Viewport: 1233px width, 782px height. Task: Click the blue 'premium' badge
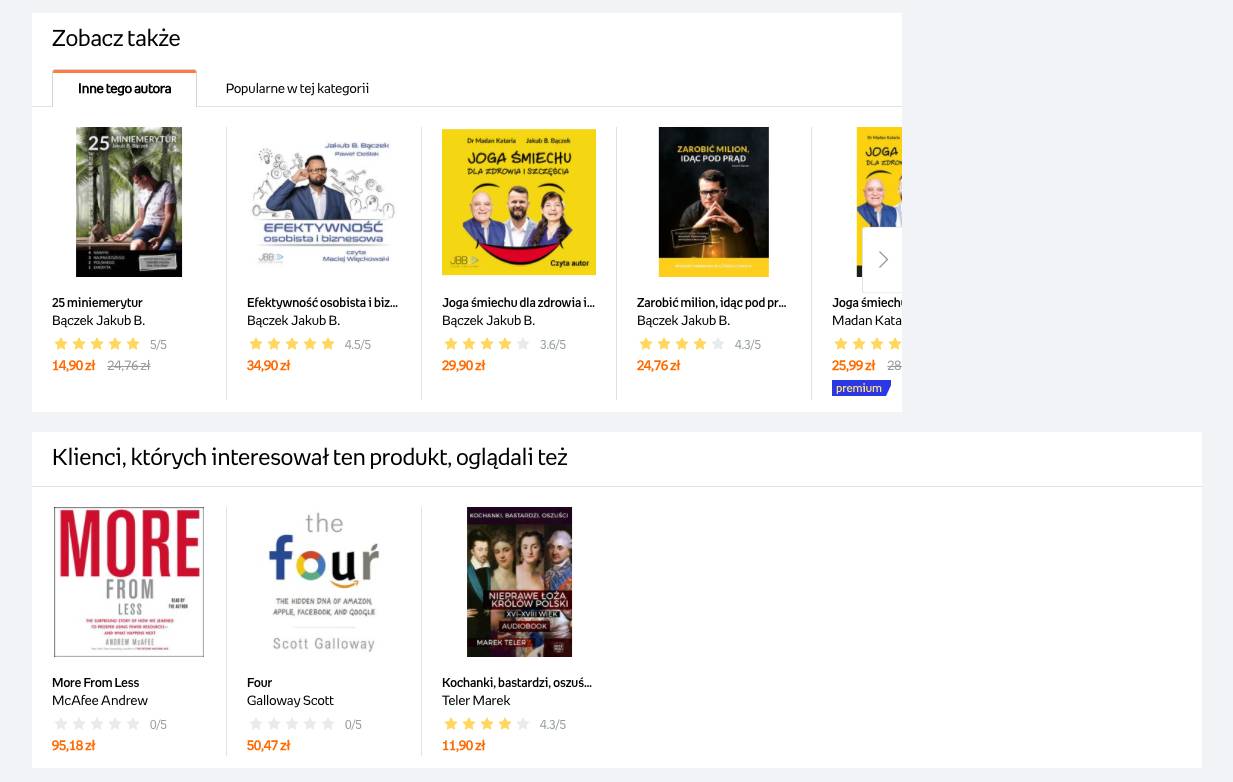point(859,388)
